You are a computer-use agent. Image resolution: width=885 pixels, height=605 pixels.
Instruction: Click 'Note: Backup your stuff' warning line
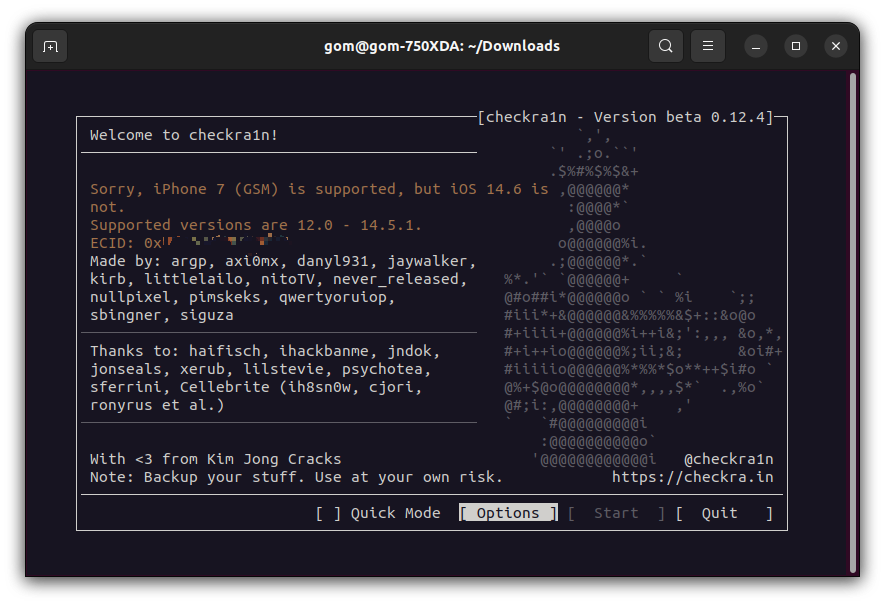coord(296,477)
